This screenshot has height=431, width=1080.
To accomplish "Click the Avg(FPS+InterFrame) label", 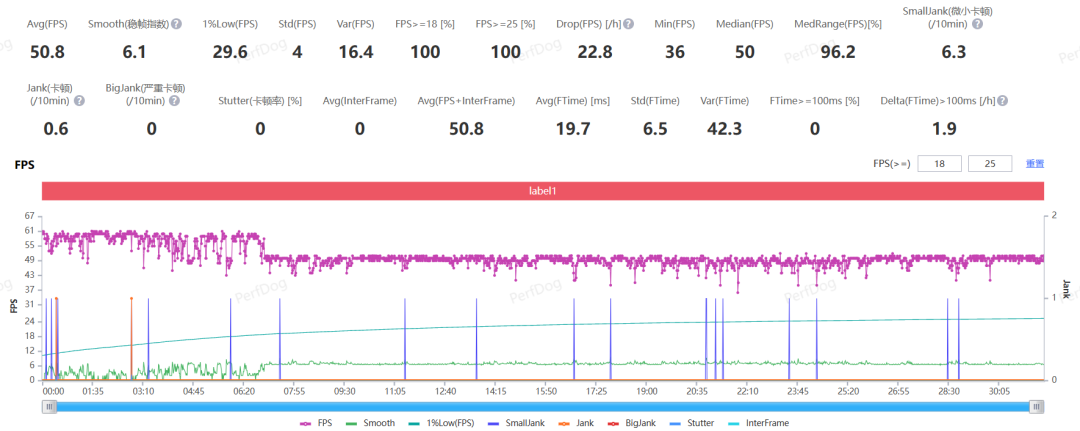I will coord(466,101).
